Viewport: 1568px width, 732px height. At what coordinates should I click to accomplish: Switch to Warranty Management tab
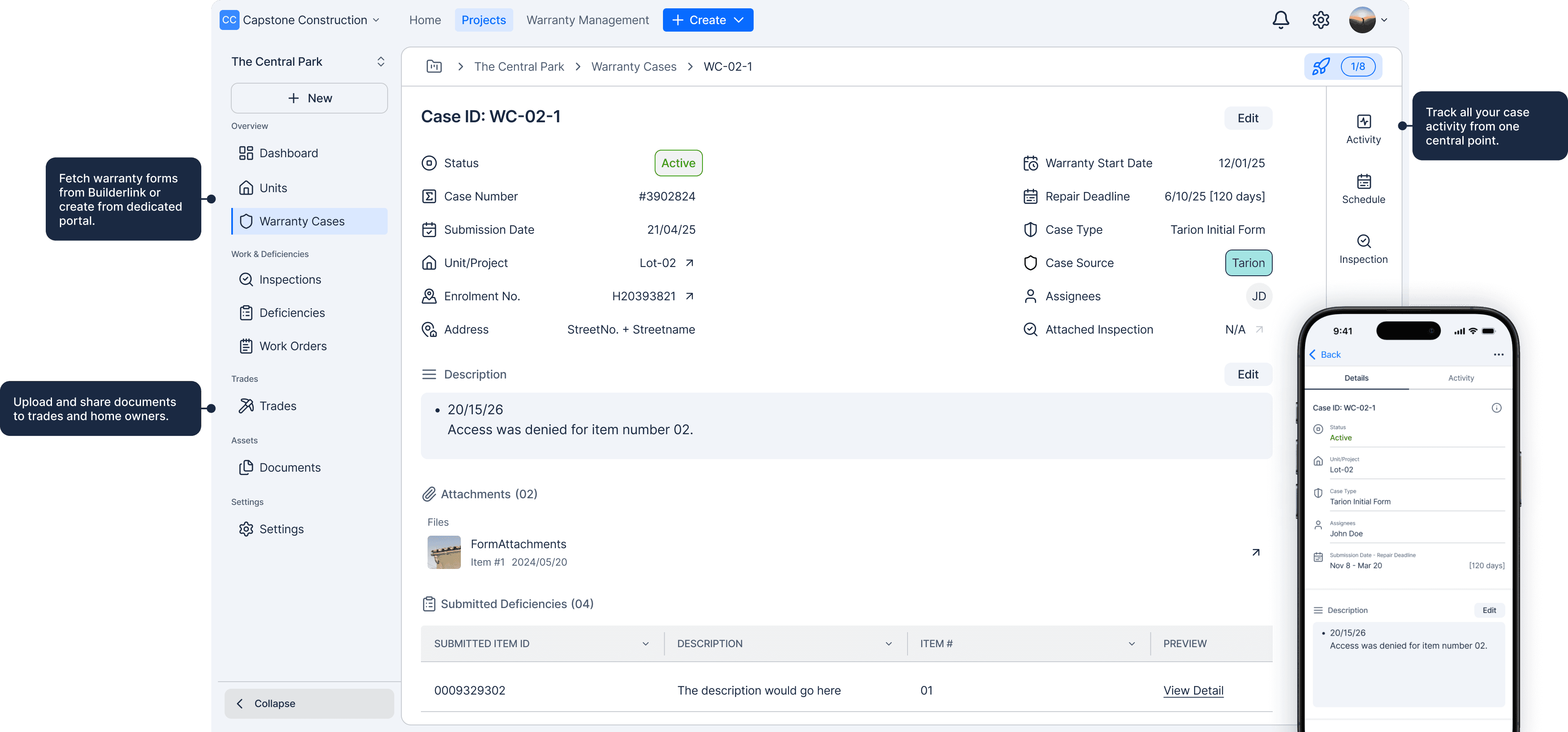(x=587, y=20)
